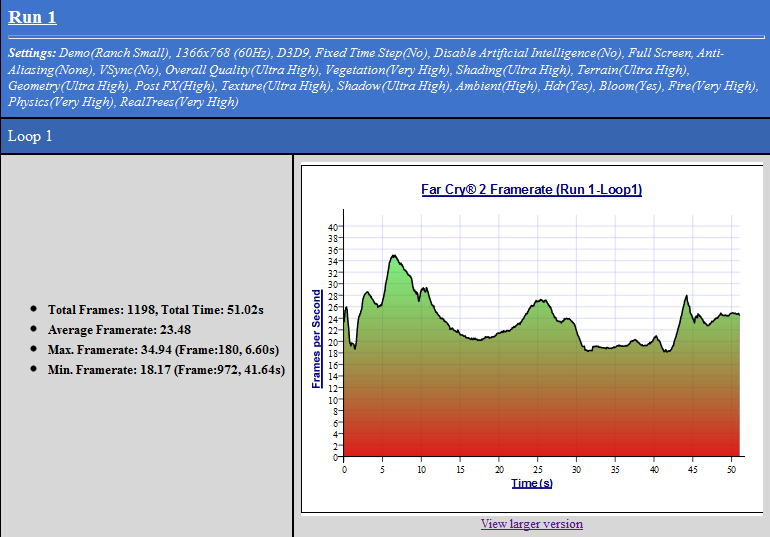Image resolution: width=770 pixels, height=537 pixels.
Task: Click the Settings: label text
Action: (31, 53)
